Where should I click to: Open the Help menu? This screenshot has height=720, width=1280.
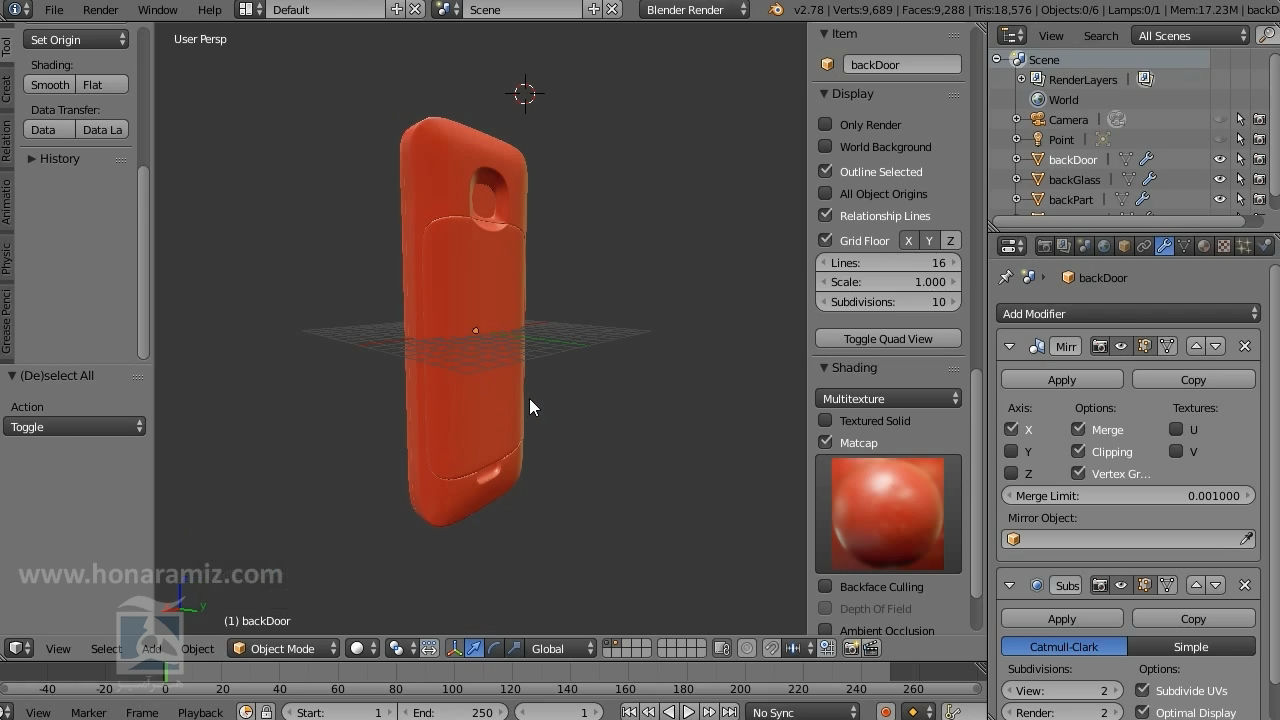click(210, 9)
